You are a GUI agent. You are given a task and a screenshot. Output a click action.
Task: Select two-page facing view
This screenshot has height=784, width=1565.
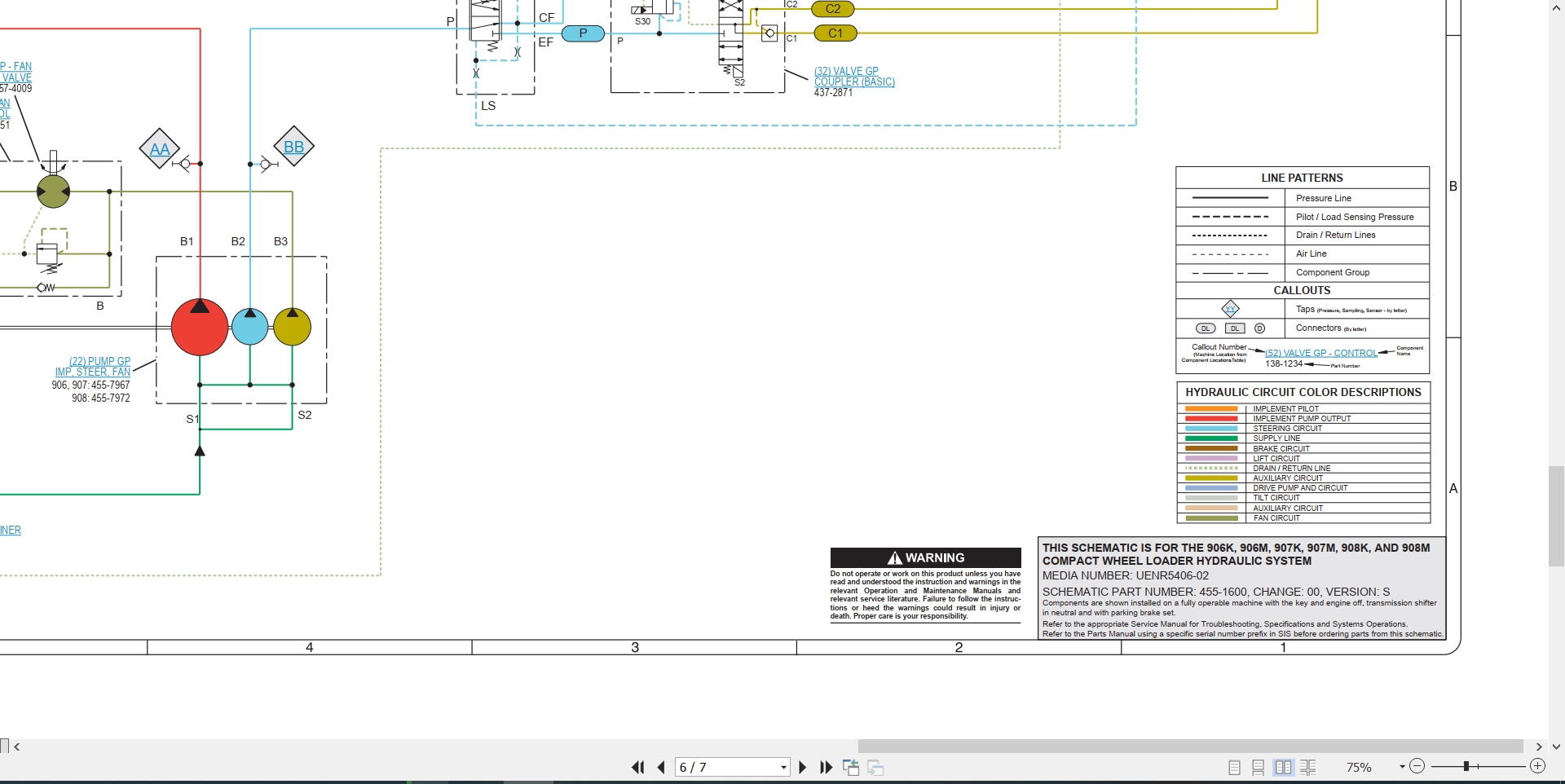(x=1284, y=768)
